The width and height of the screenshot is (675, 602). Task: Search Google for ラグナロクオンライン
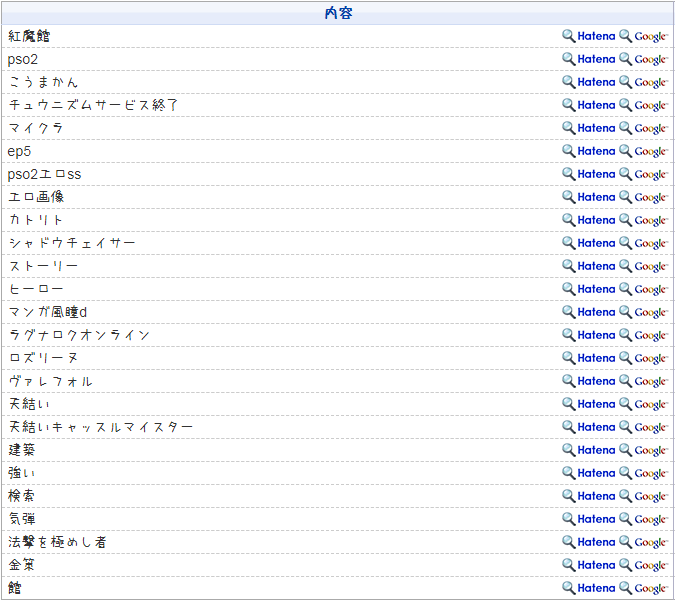coord(643,335)
